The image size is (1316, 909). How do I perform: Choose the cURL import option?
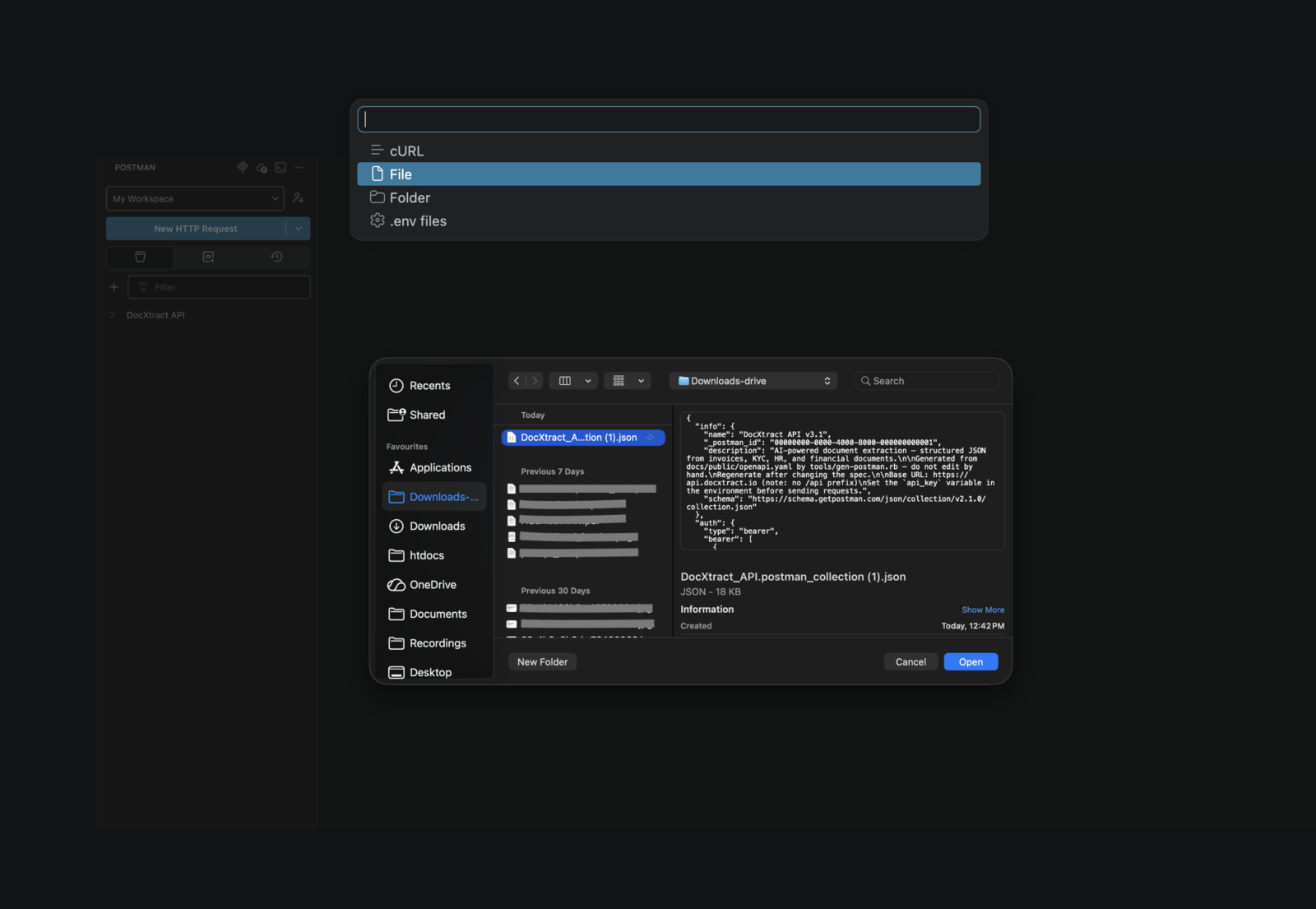click(x=669, y=151)
